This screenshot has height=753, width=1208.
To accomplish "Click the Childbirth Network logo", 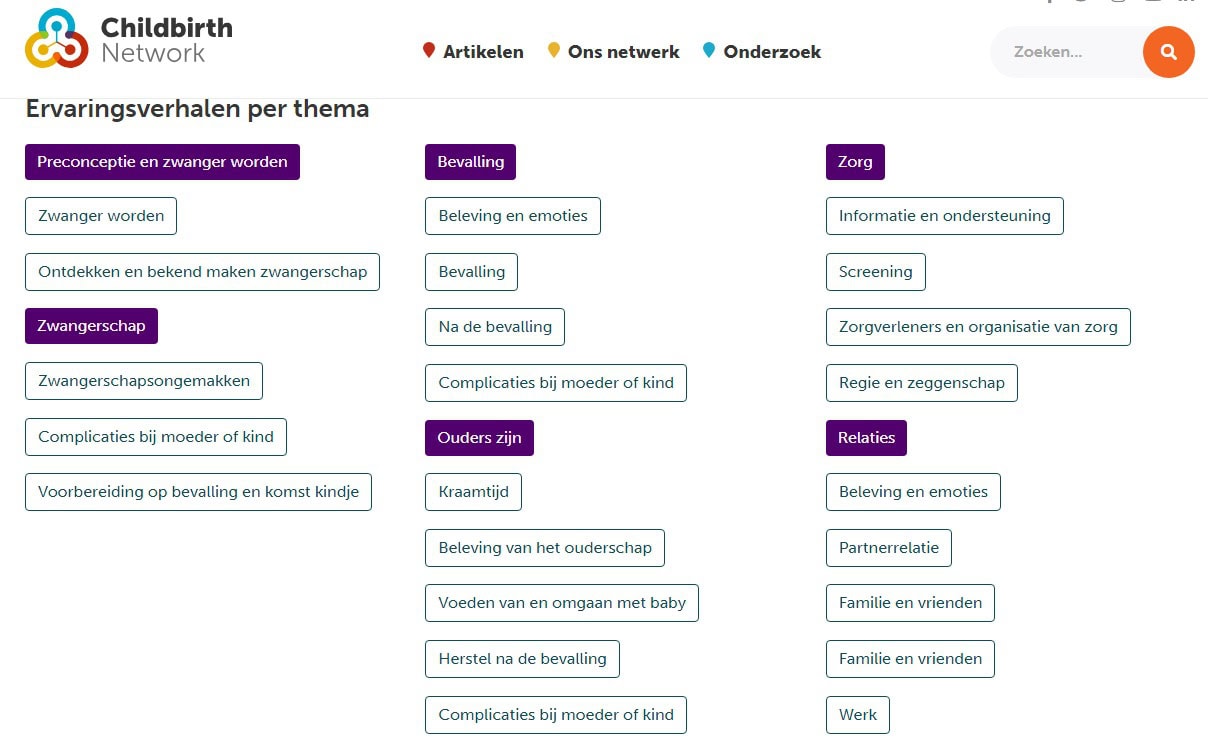I will tap(129, 40).
